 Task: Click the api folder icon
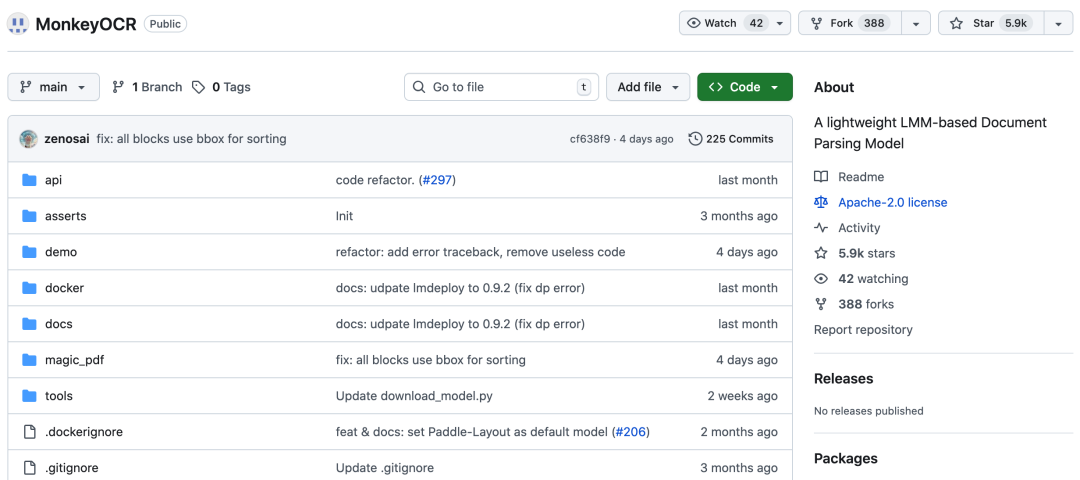click(x=29, y=180)
